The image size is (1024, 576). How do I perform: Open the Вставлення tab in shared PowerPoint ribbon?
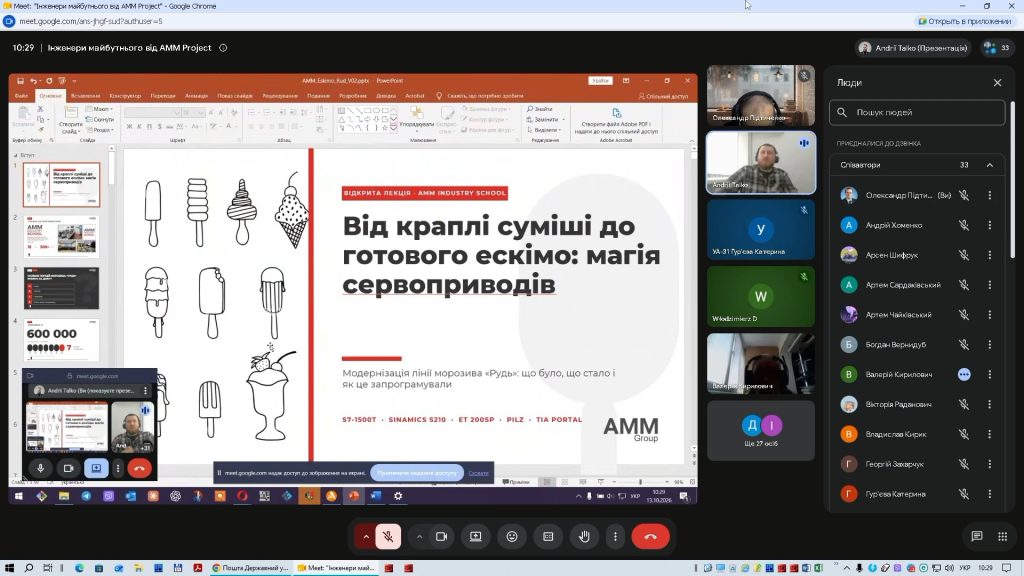[x=86, y=96]
